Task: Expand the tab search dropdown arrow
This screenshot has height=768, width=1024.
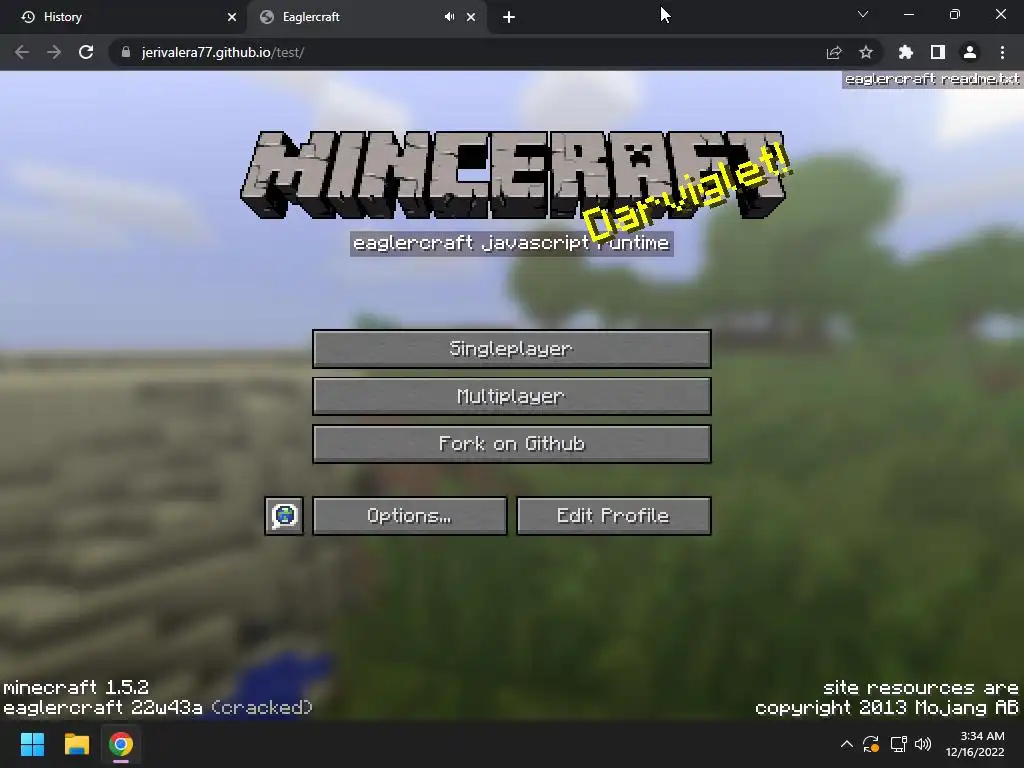Action: pos(863,14)
